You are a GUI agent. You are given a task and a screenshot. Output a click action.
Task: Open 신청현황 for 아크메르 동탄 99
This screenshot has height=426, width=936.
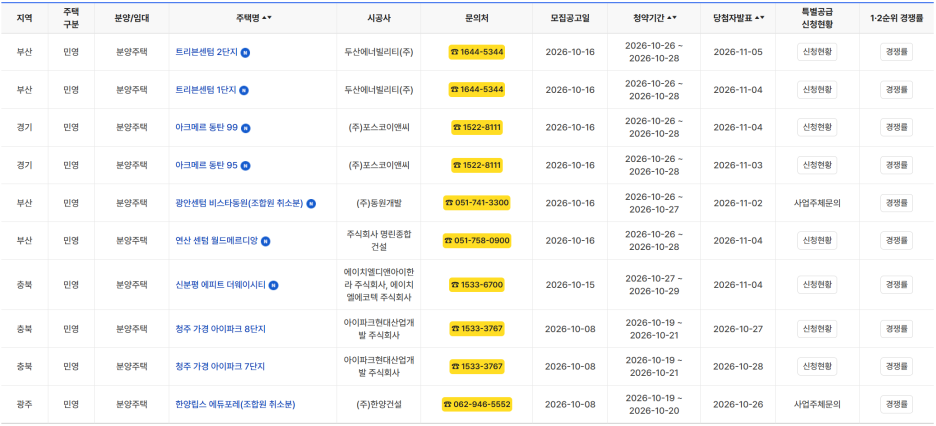tap(817, 128)
